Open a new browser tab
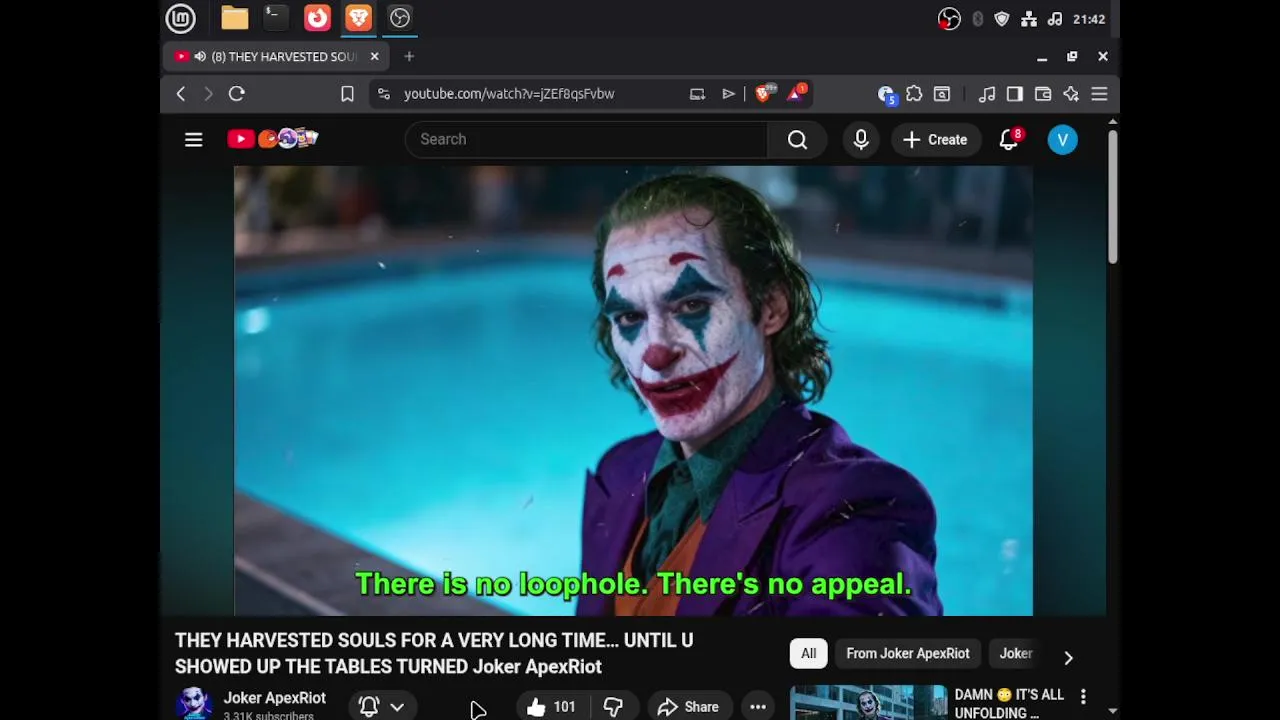The width and height of the screenshot is (1280, 720). pyautogui.click(x=409, y=57)
